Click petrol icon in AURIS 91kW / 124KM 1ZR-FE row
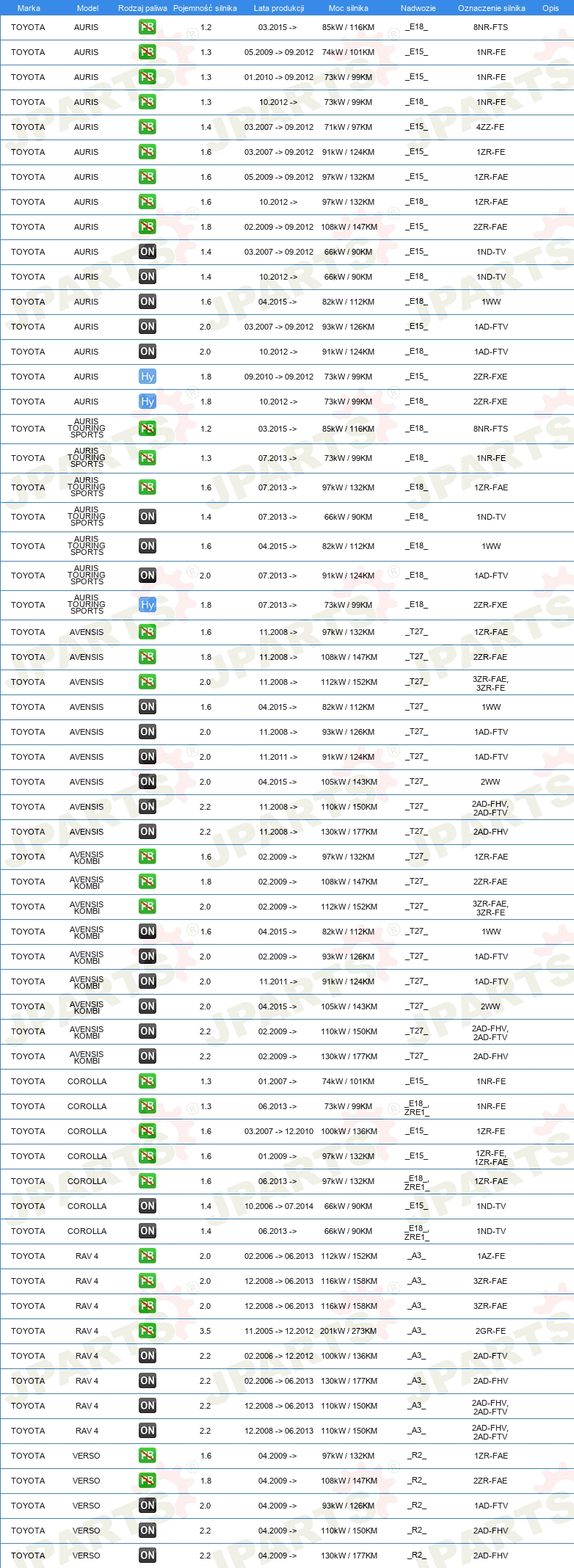 click(147, 152)
